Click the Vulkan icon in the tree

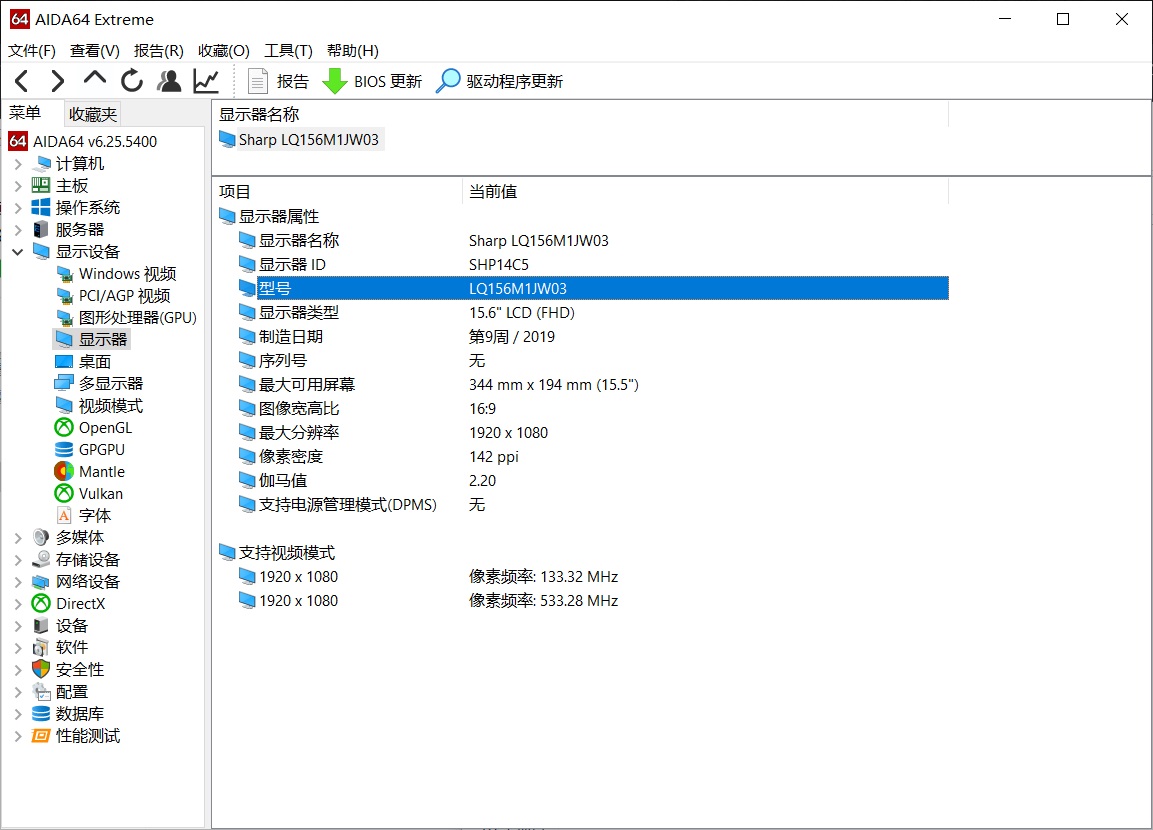pos(64,494)
